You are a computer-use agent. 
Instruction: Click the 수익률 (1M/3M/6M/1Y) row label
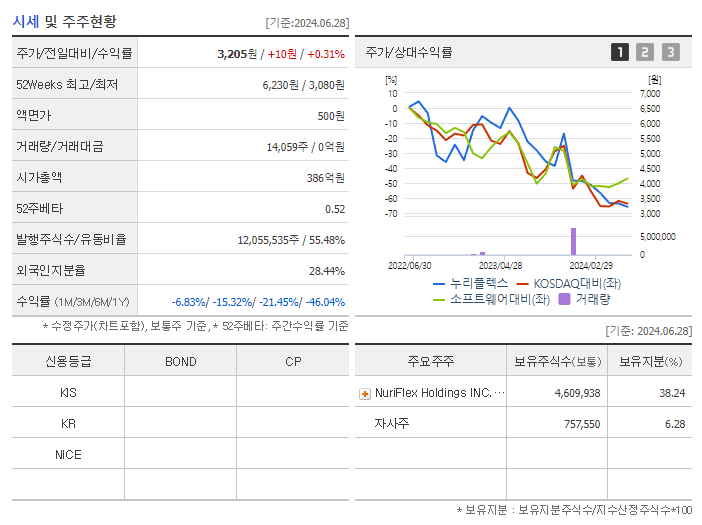click(73, 302)
